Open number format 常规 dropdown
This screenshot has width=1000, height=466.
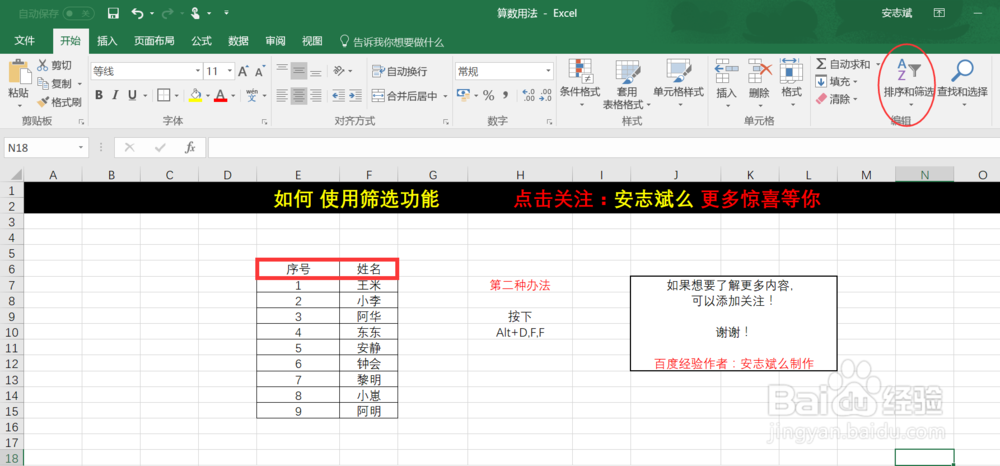(x=548, y=71)
